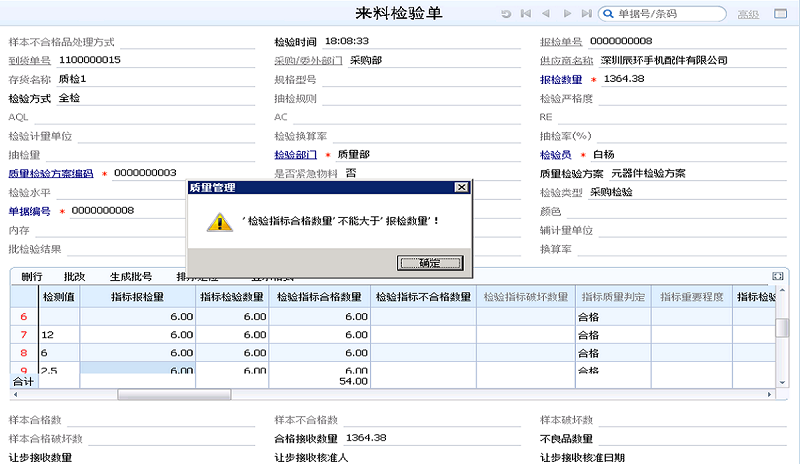Click the 高级 advanced search link
Screen dimensions: 800x464
[748, 14]
